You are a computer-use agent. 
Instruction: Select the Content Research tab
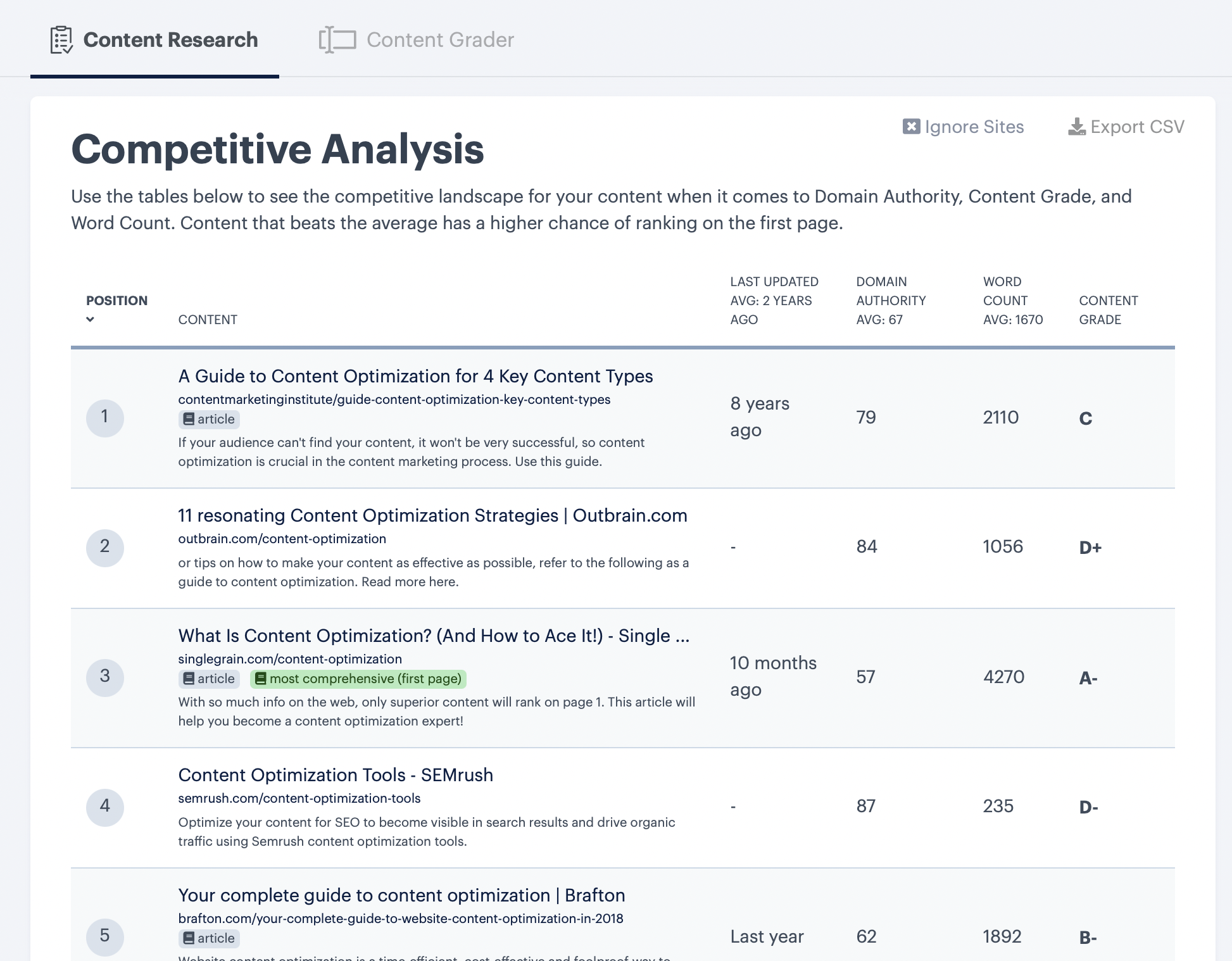pyautogui.click(x=170, y=40)
